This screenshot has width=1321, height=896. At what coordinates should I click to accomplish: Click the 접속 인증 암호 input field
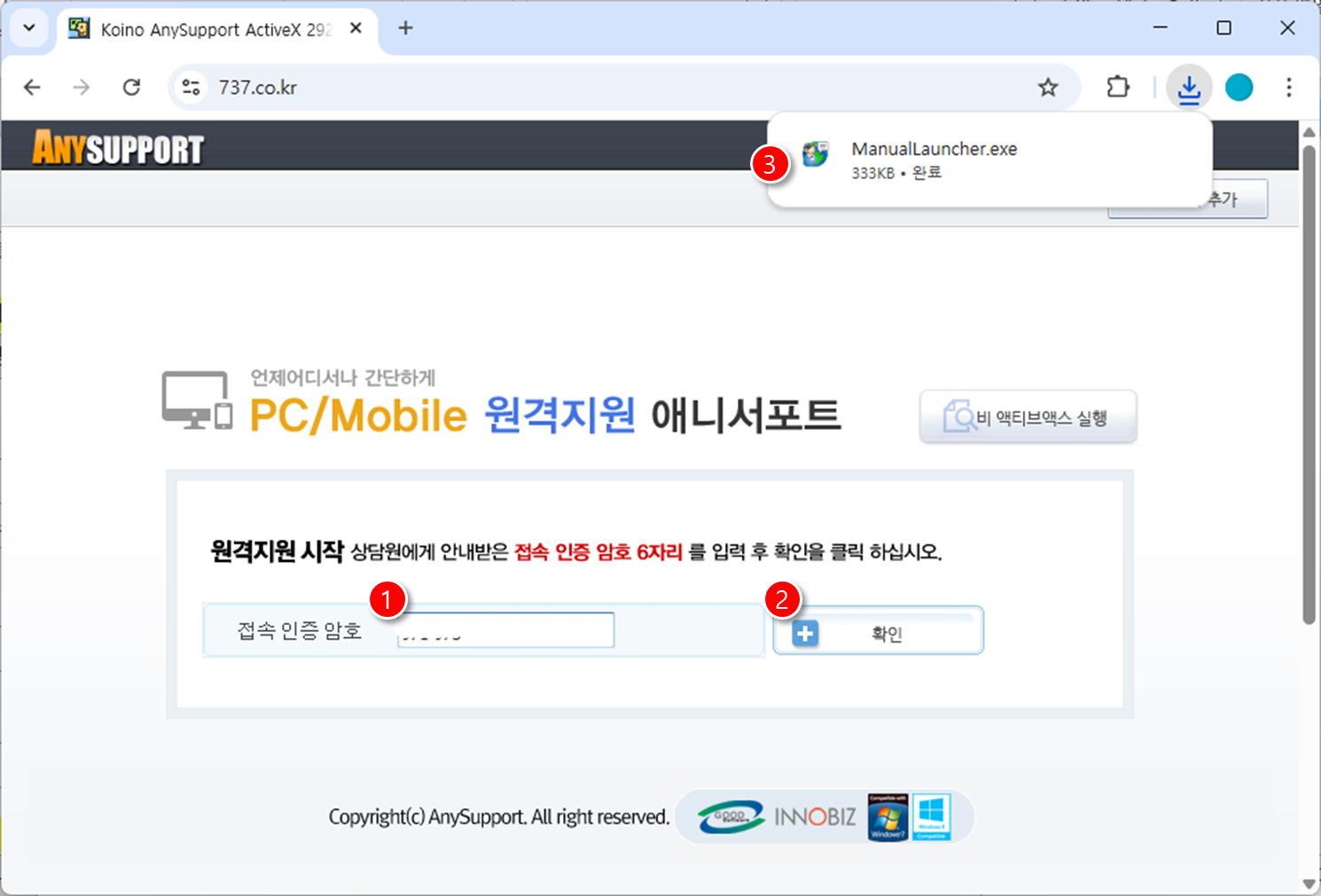tap(505, 630)
